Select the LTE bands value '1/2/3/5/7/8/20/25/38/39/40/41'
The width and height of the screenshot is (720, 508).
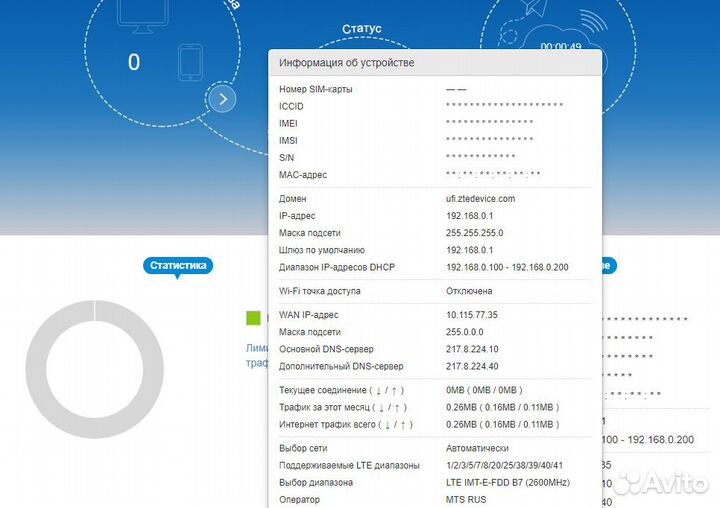[504, 465]
